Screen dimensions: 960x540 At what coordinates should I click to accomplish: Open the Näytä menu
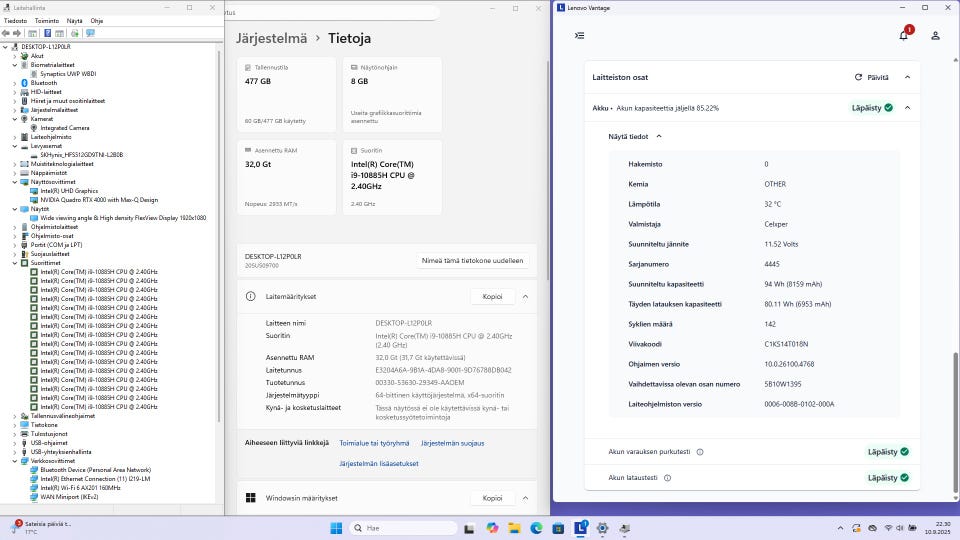click(74, 21)
